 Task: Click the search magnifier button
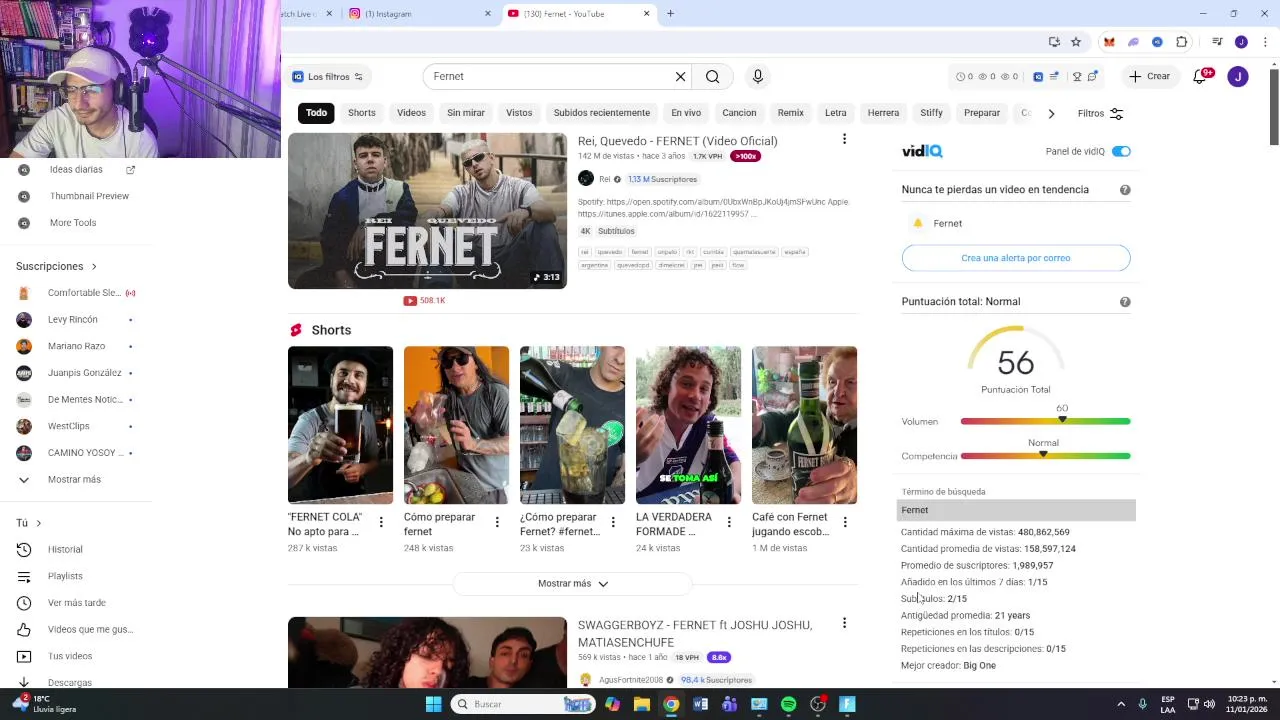(x=712, y=76)
